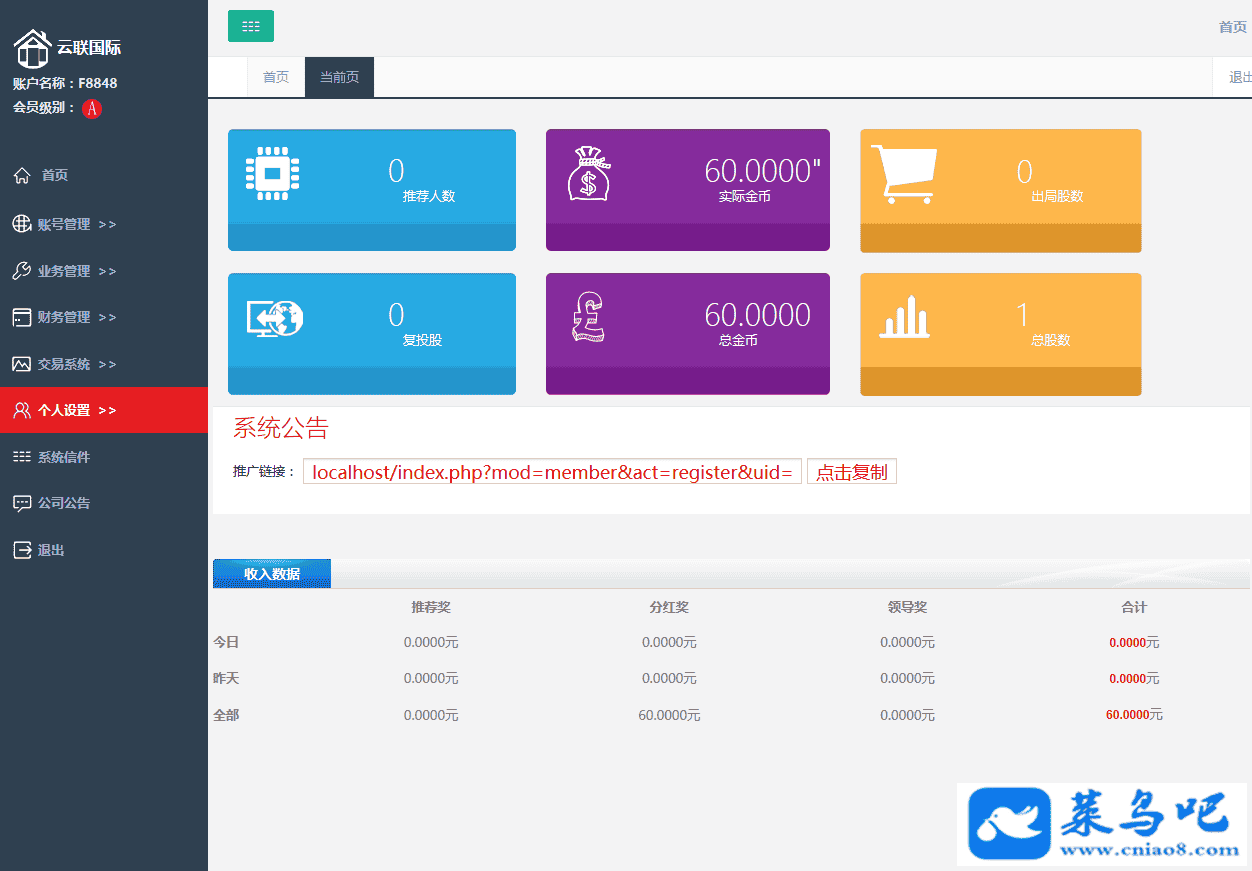
Task: Select the 当前页 tab
Action: (x=339, y=78)
